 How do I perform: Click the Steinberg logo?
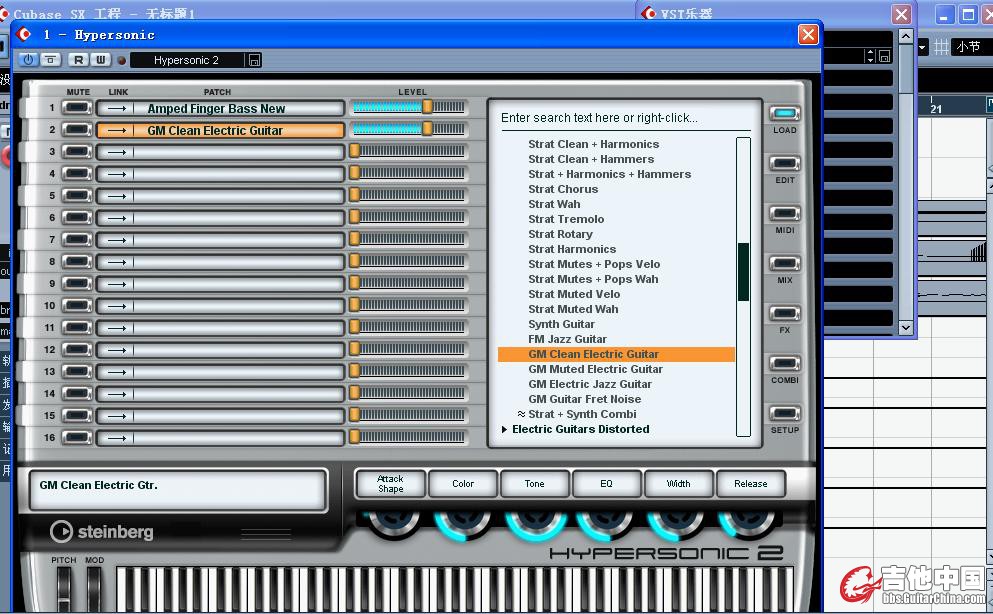coord(101,532)
